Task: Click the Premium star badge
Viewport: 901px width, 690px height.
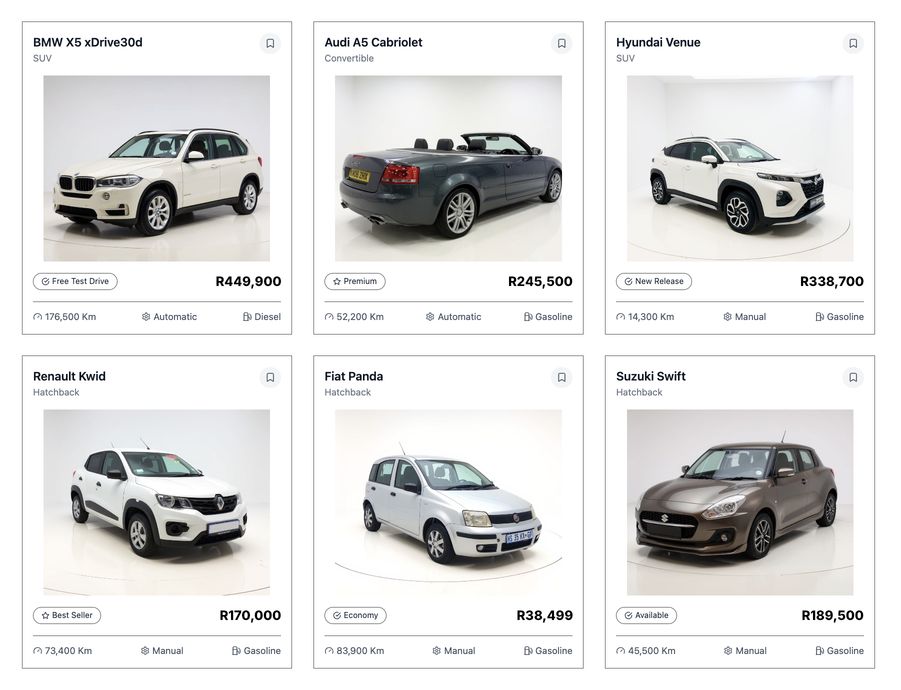Action: [355, 282]
